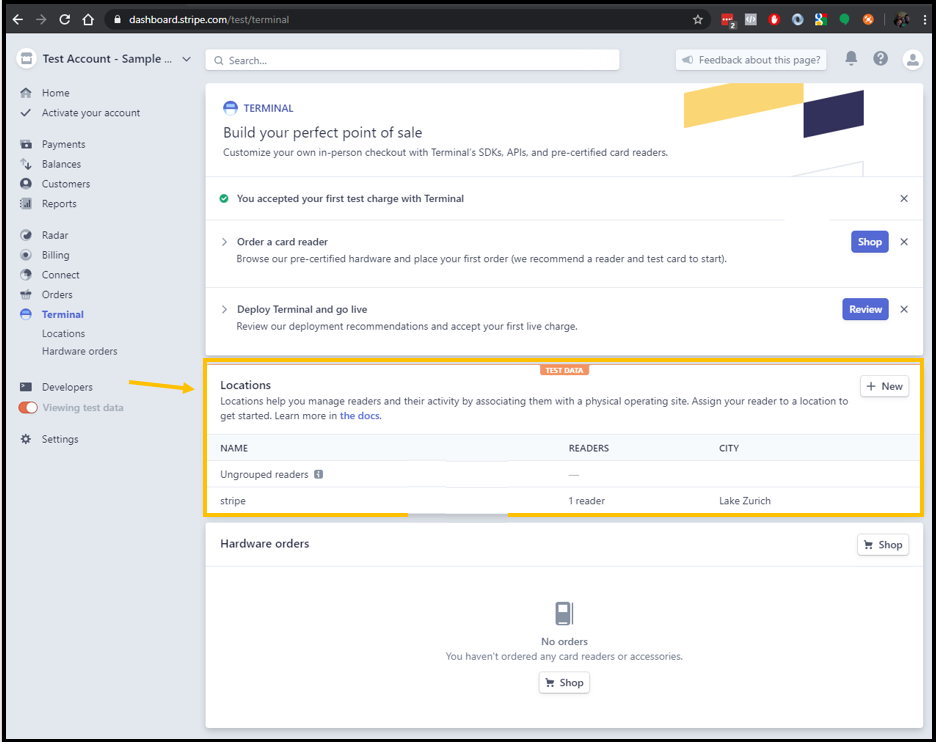Click the NAME column header
Image resolution: width=936 pixels, height=742 pixels.
234,448
